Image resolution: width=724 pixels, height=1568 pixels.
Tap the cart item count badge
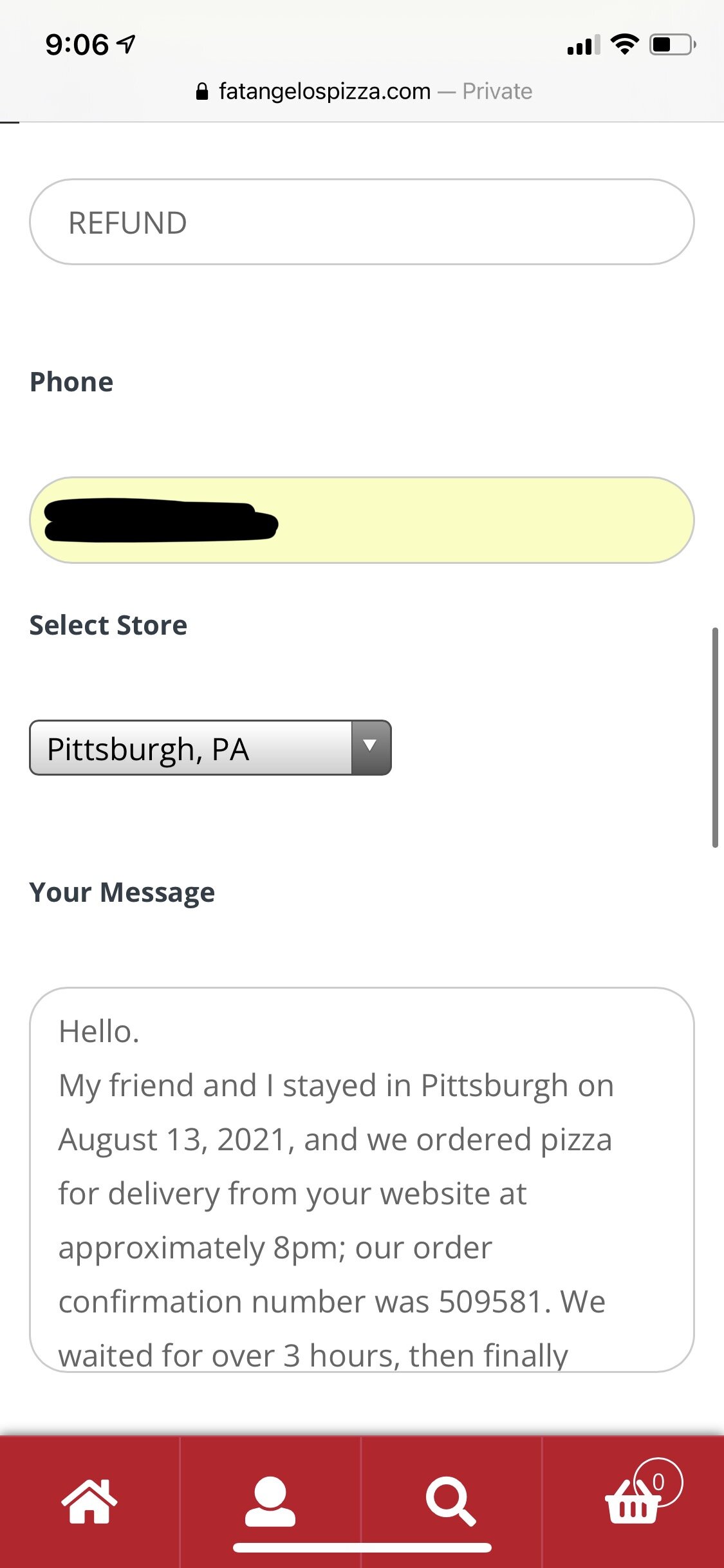pos(658,1482)
